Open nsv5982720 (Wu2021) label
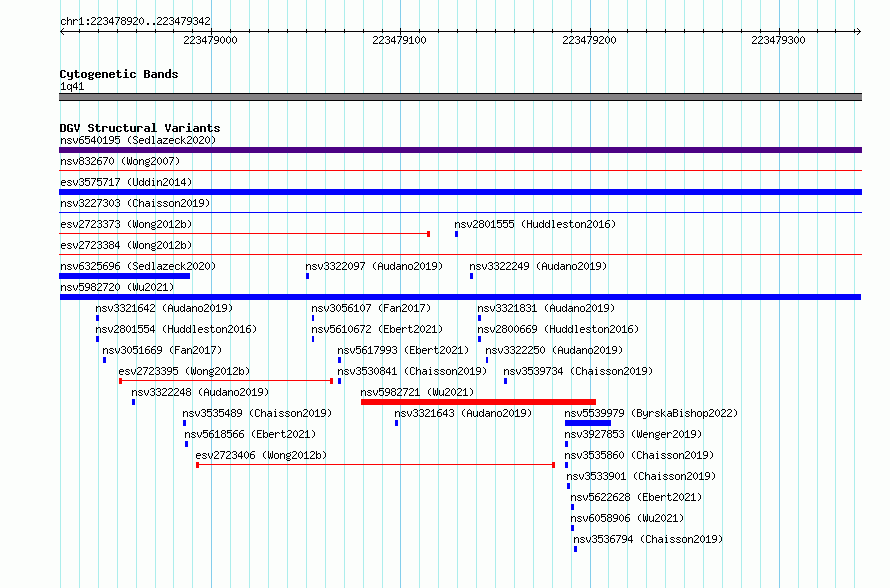 click(117, 287)
